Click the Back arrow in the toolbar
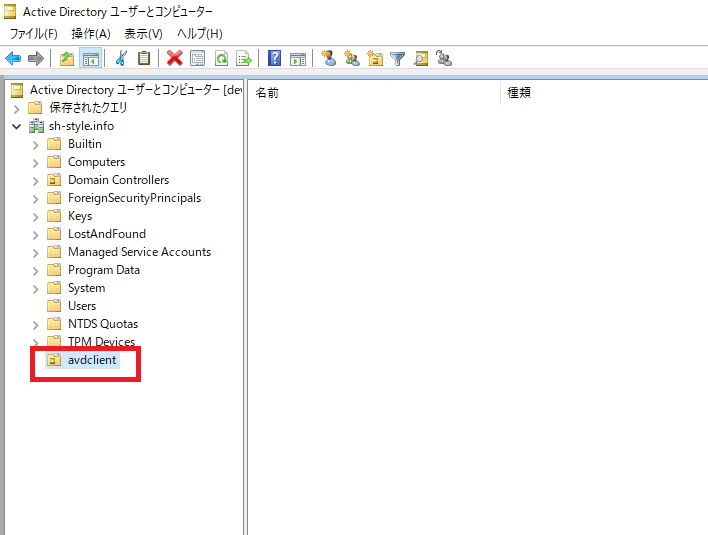 [13, 59]
